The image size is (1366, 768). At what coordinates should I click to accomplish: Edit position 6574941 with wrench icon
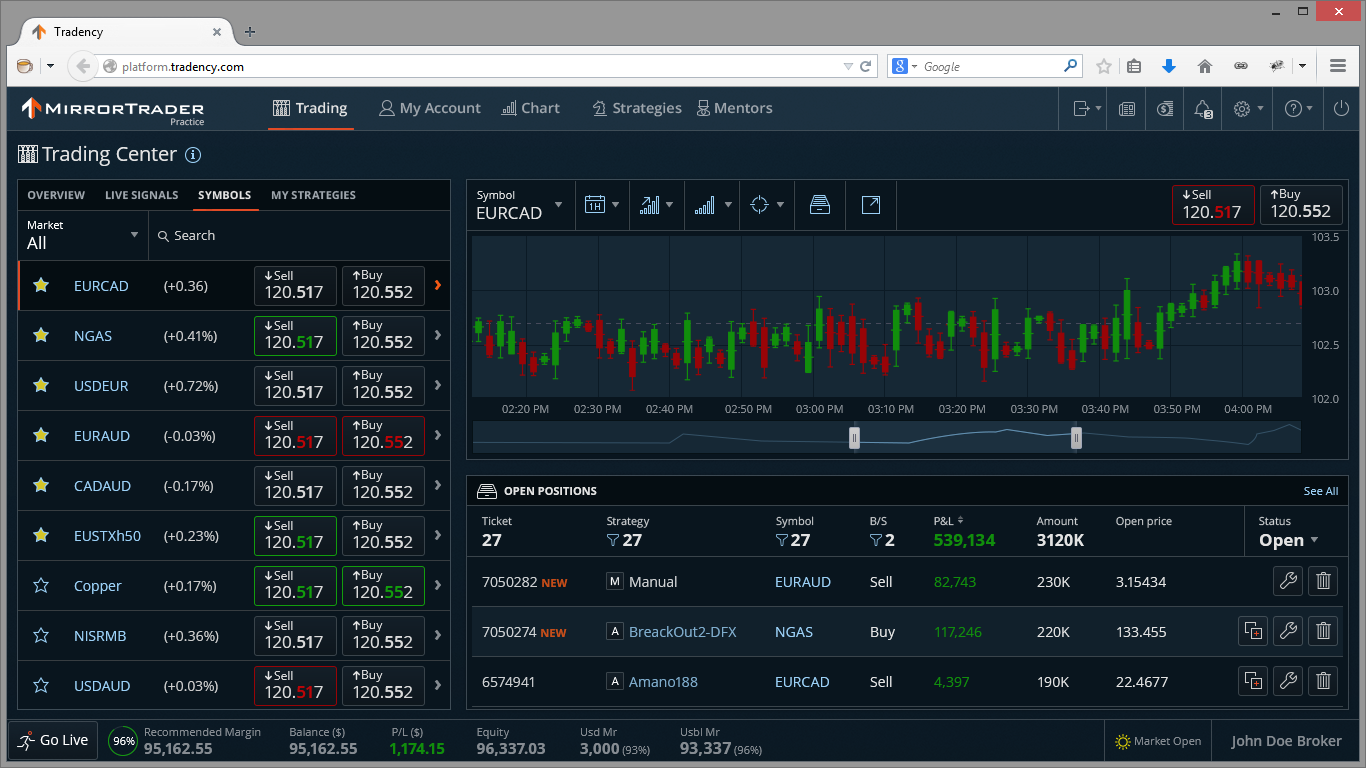coord(1288,681)
